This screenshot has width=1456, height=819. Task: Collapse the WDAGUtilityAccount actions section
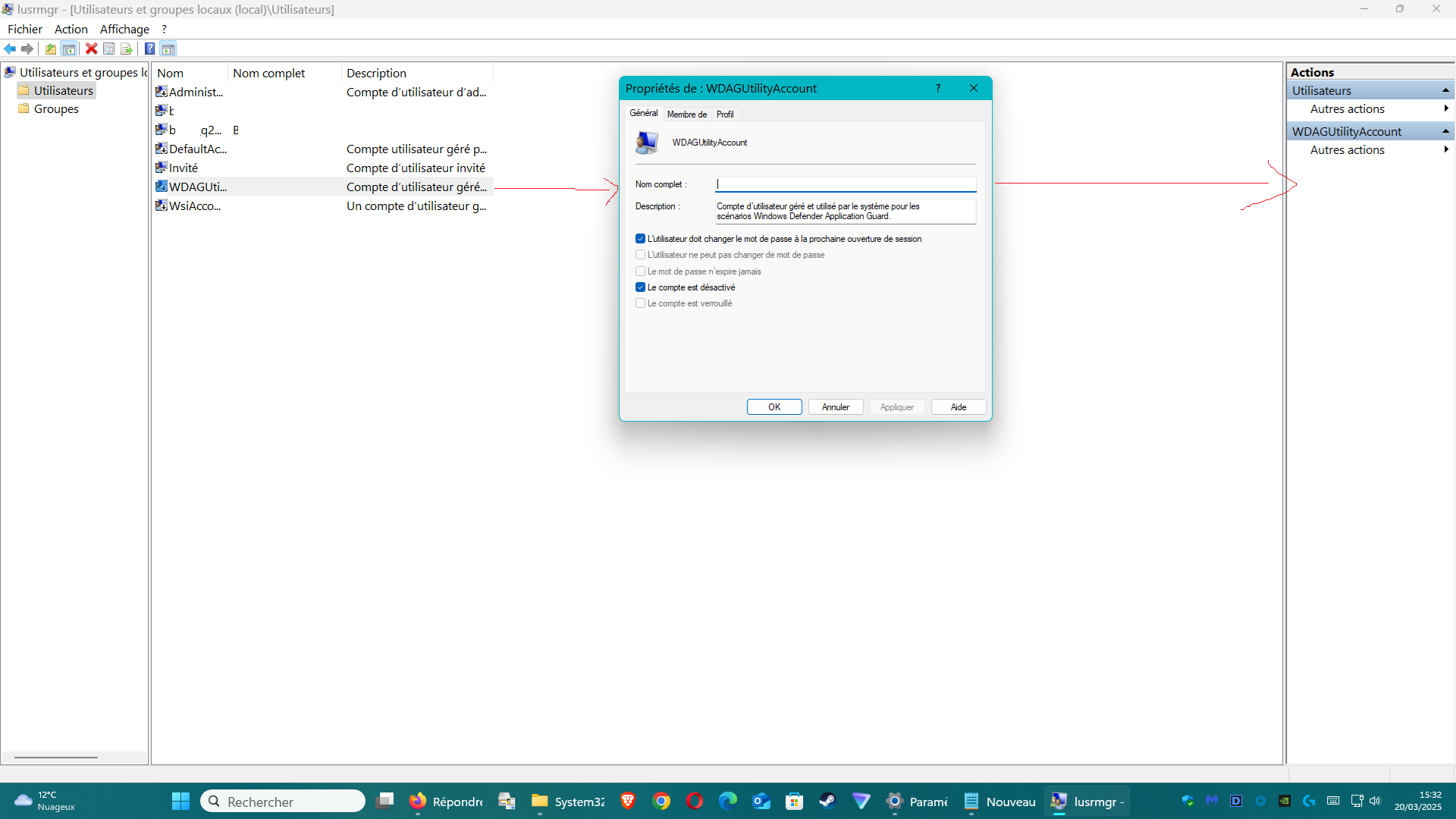click(x=1445, y=132)
